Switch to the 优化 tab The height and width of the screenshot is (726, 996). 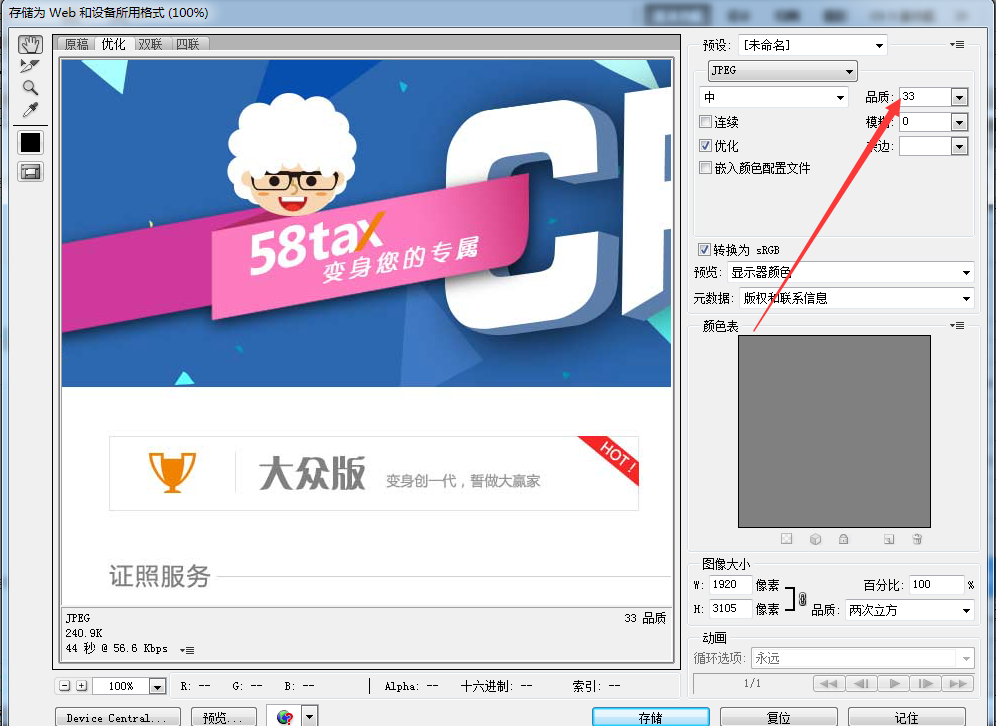click(114, 44)
